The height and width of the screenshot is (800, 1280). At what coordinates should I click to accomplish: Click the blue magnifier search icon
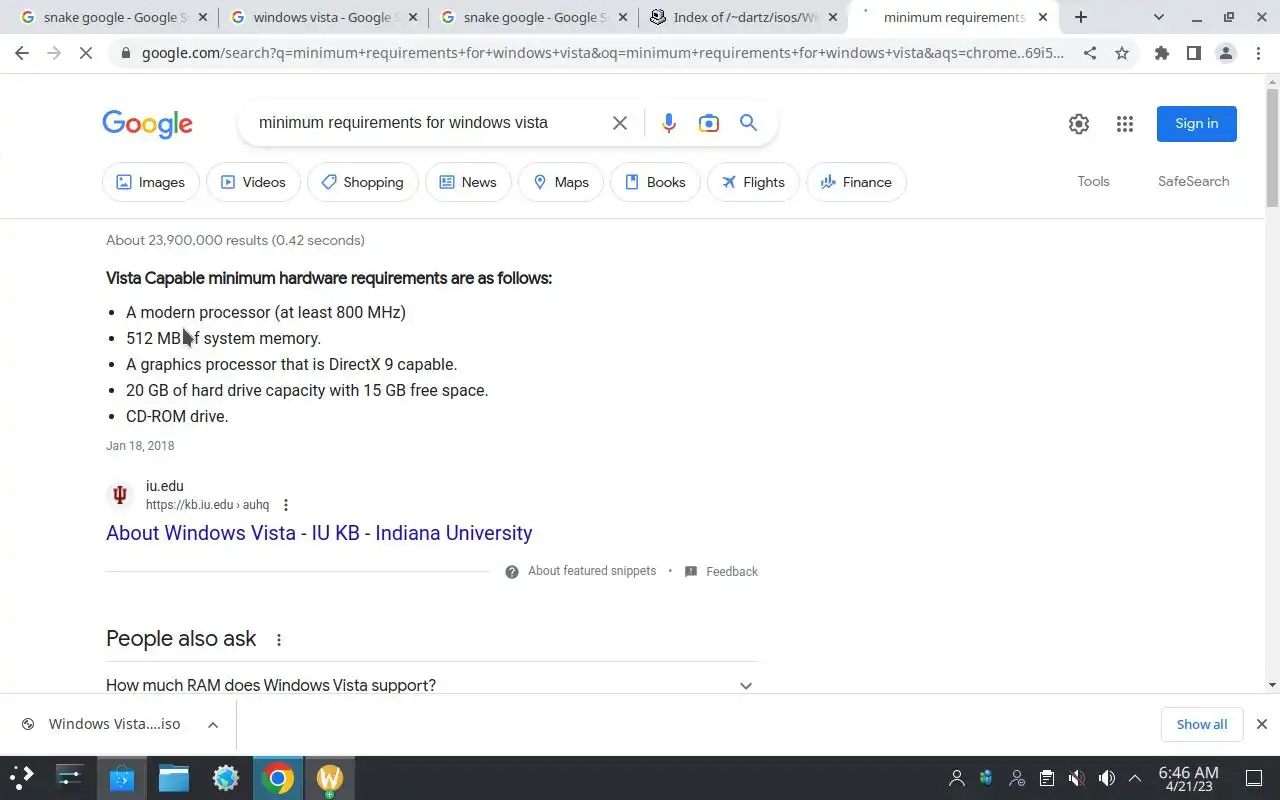point(748,123)
